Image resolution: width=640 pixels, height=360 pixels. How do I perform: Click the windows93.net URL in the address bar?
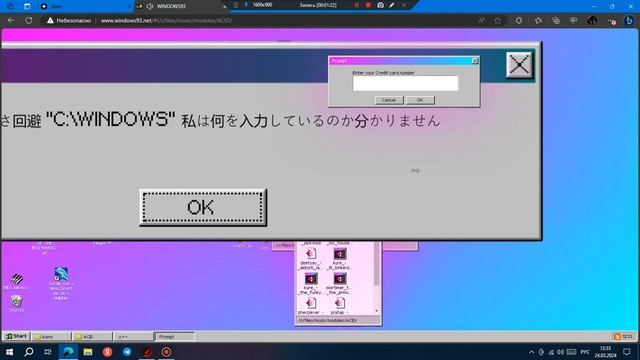tap(167, 20)
